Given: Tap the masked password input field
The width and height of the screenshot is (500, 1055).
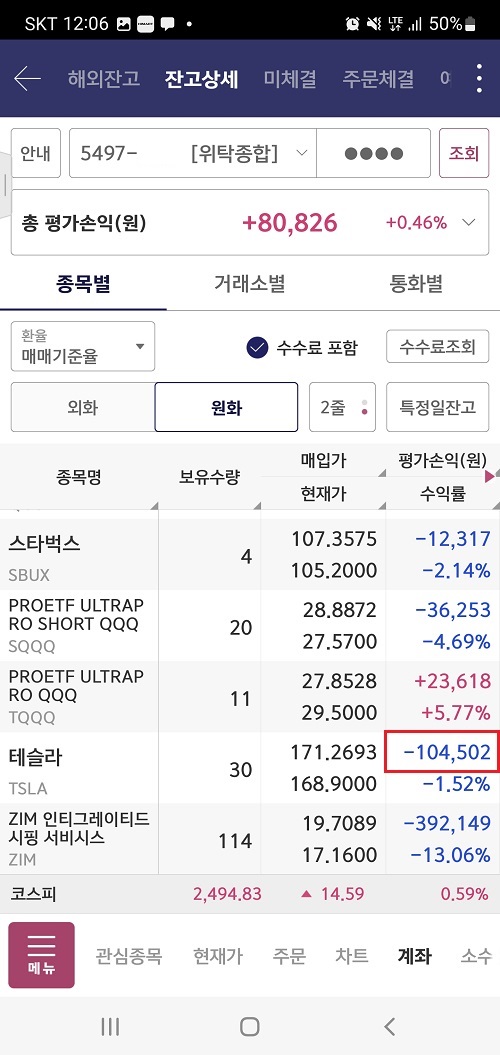Looking at the screenshot, I should (373, 153).
